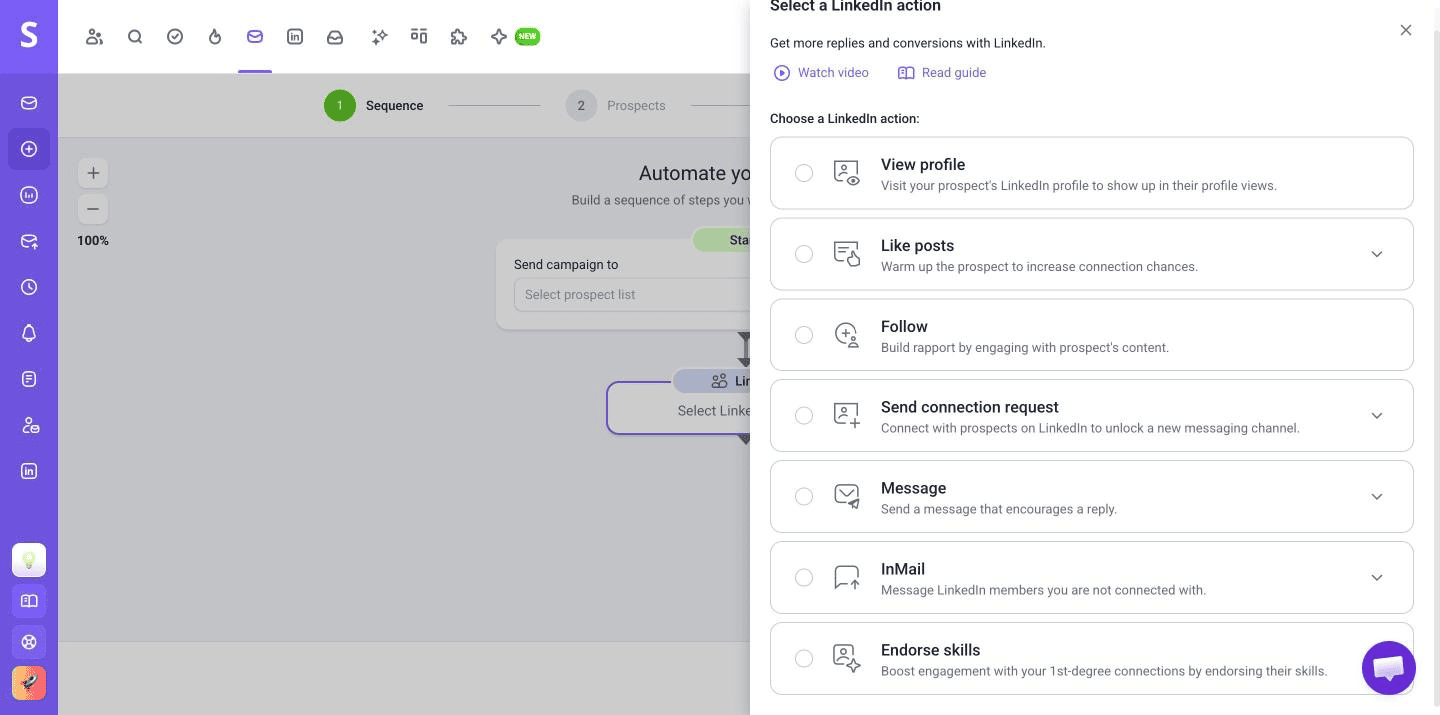Click the envelope icon in left sidebar
The height and width of the screenshot is (715, 1440).
tap(29, 103)
